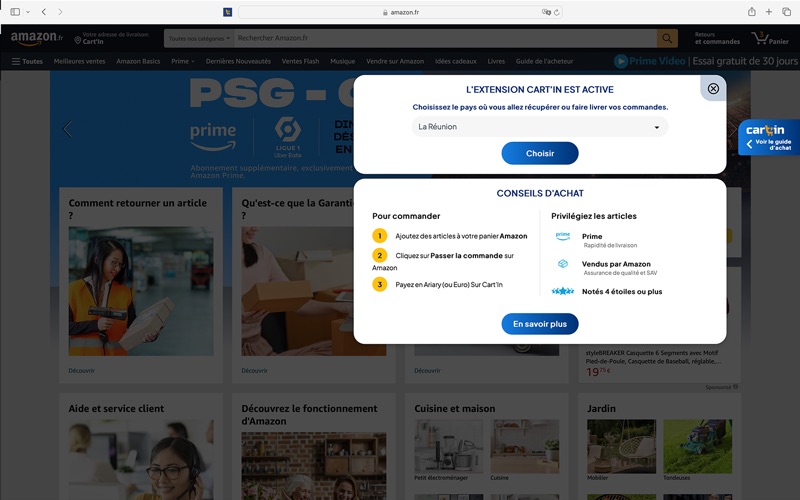Open the La Réunion country dropdown
The image size is (800, 500).
click(540, 127)
